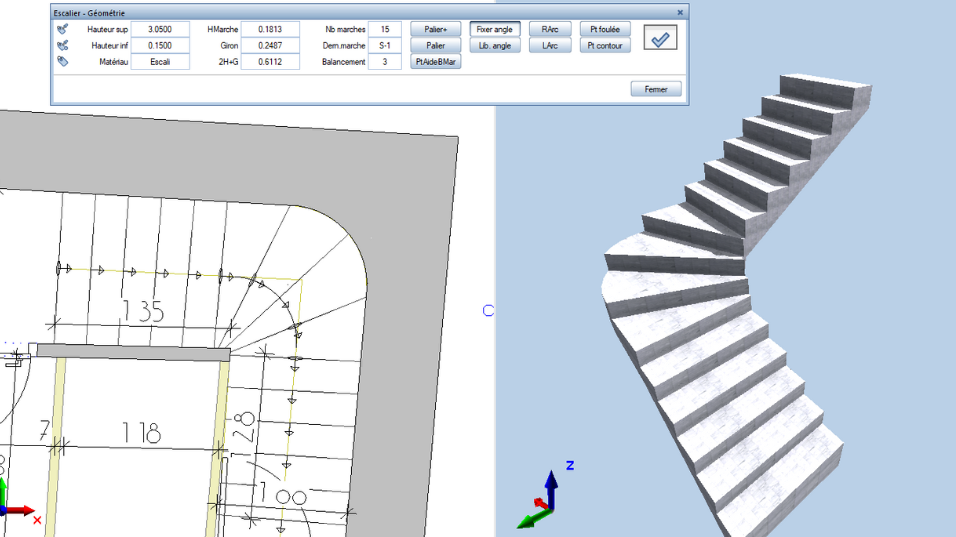The height and width of the screenshot is (537, 956).
Task: Click the Fermer button
Action: click(656, 89)
